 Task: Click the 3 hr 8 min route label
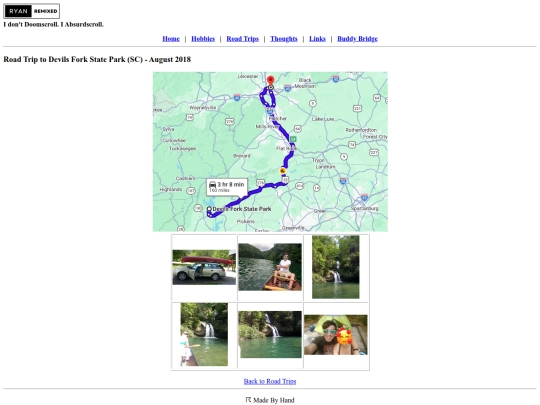coord(227,187)
